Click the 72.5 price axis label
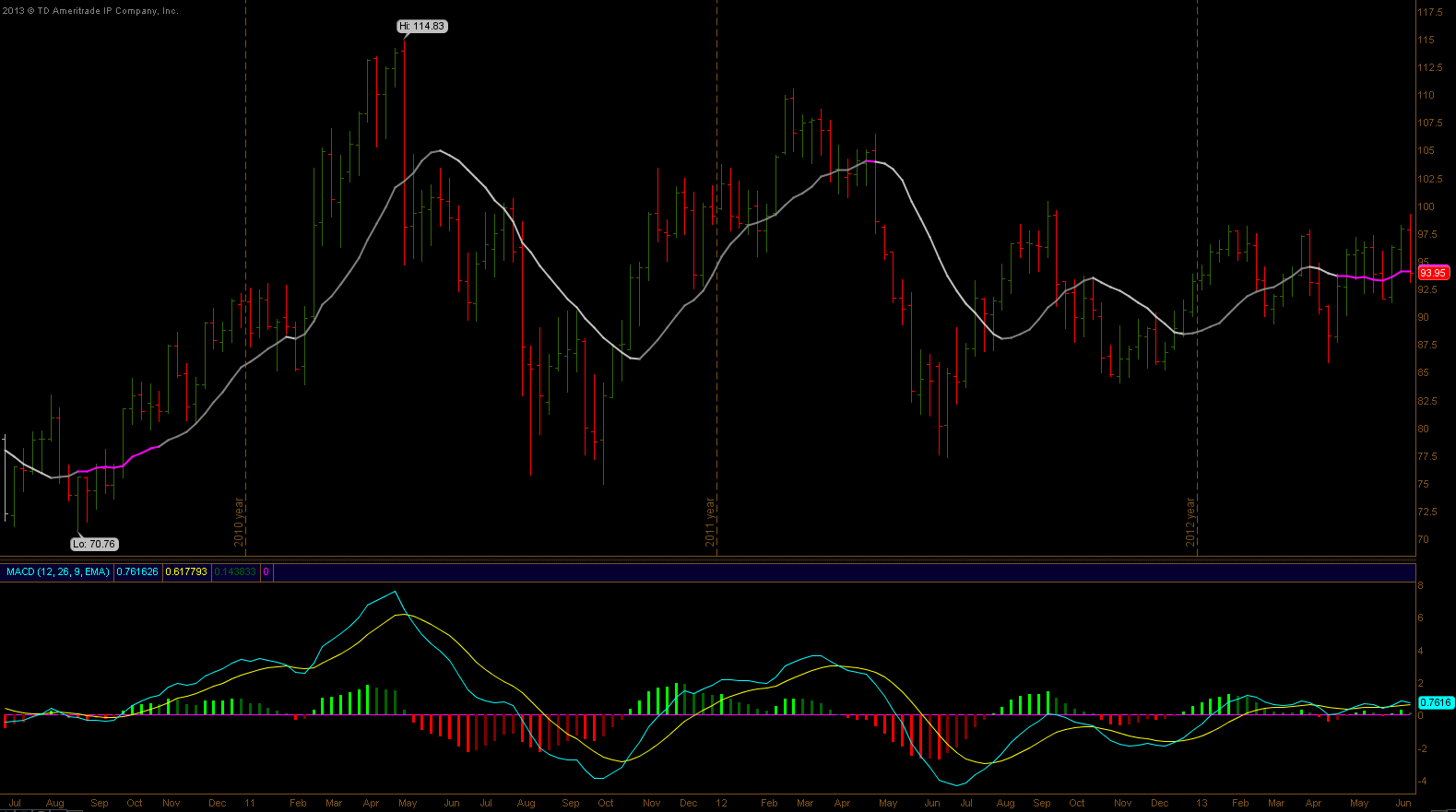Image resolution: width=1456 pixels, height=812 pixels. point(1428,512)
